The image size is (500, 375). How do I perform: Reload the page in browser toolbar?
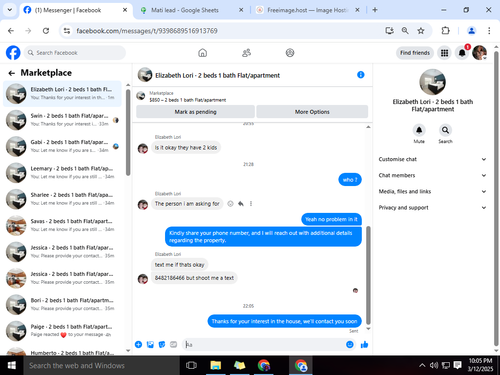[46, 31]
